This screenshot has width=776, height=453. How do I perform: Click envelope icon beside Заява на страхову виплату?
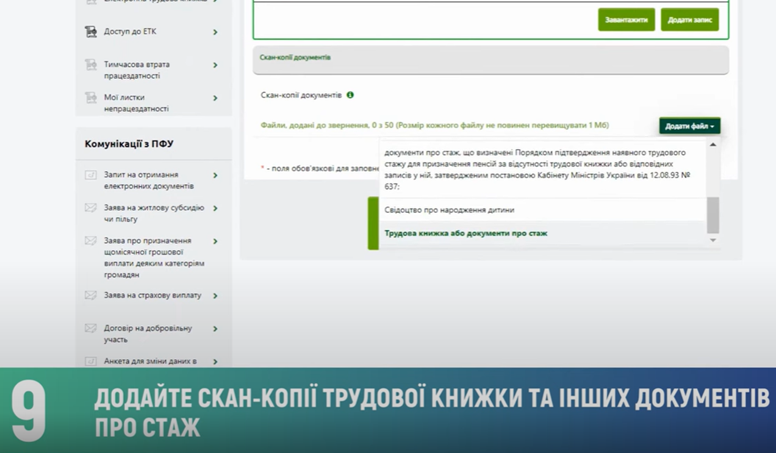90,296
